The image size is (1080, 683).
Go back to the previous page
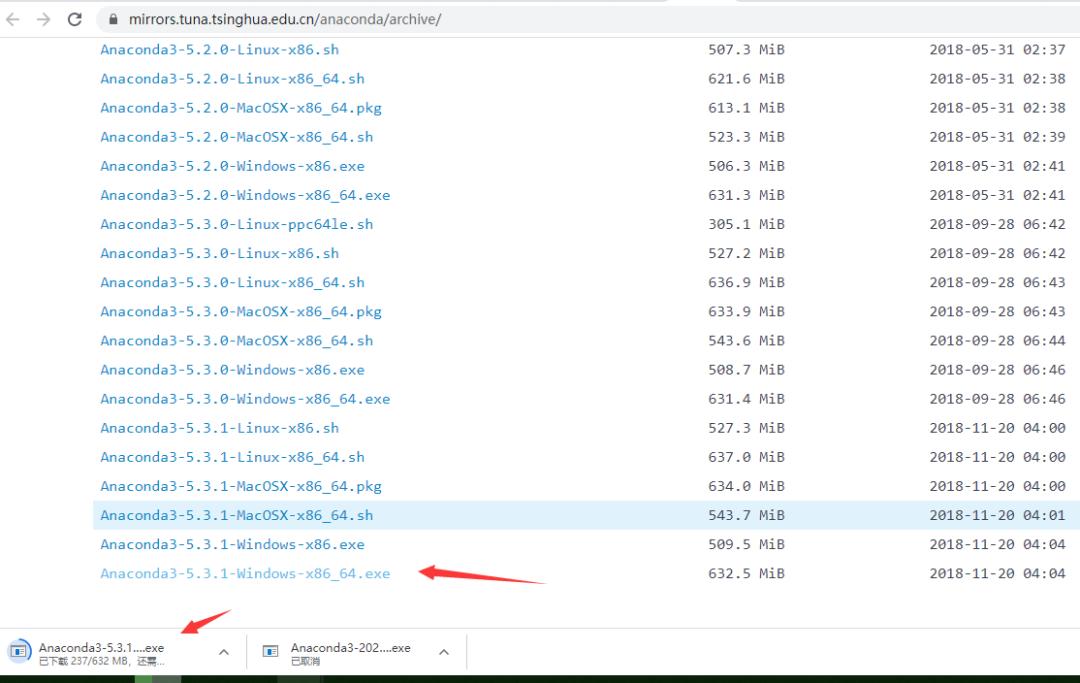click(12, 19)
